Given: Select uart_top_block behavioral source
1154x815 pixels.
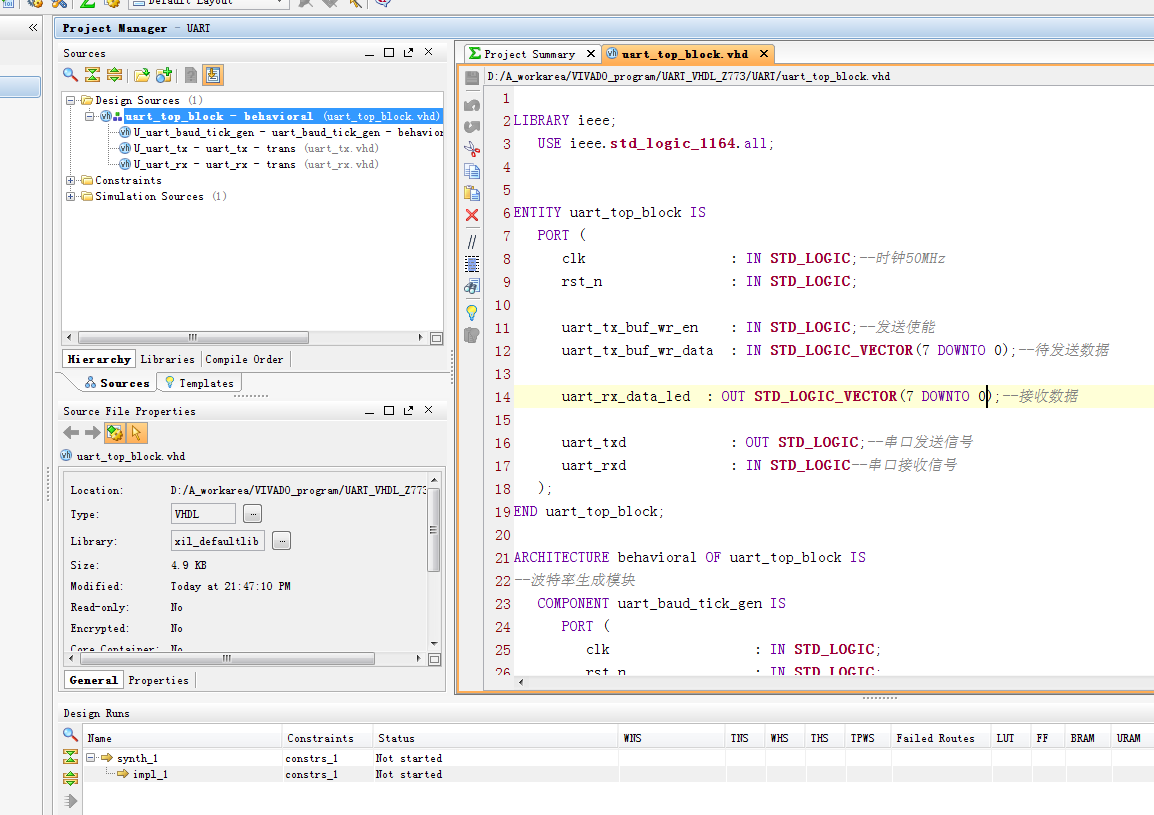Looking at the screenshot, I should click(x=271, y=116).
